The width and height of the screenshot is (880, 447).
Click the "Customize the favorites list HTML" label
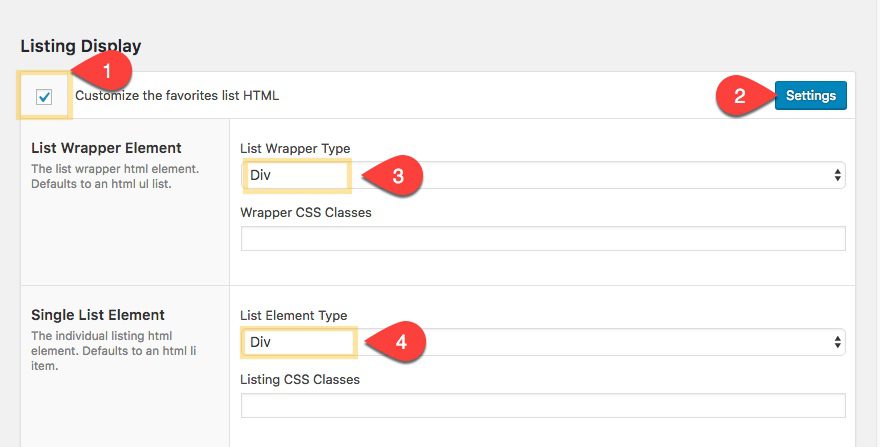click(177, 96)
